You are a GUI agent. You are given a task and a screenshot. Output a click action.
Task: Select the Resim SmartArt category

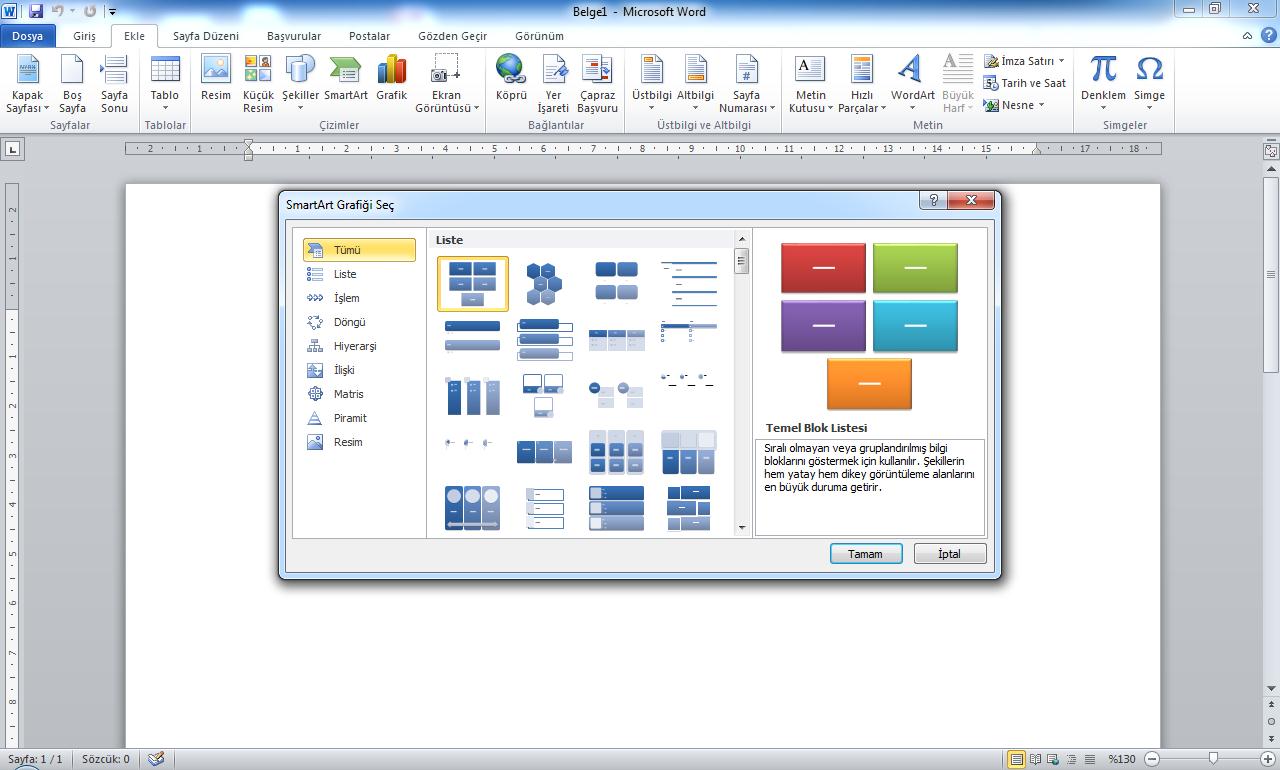click(359, 442)
